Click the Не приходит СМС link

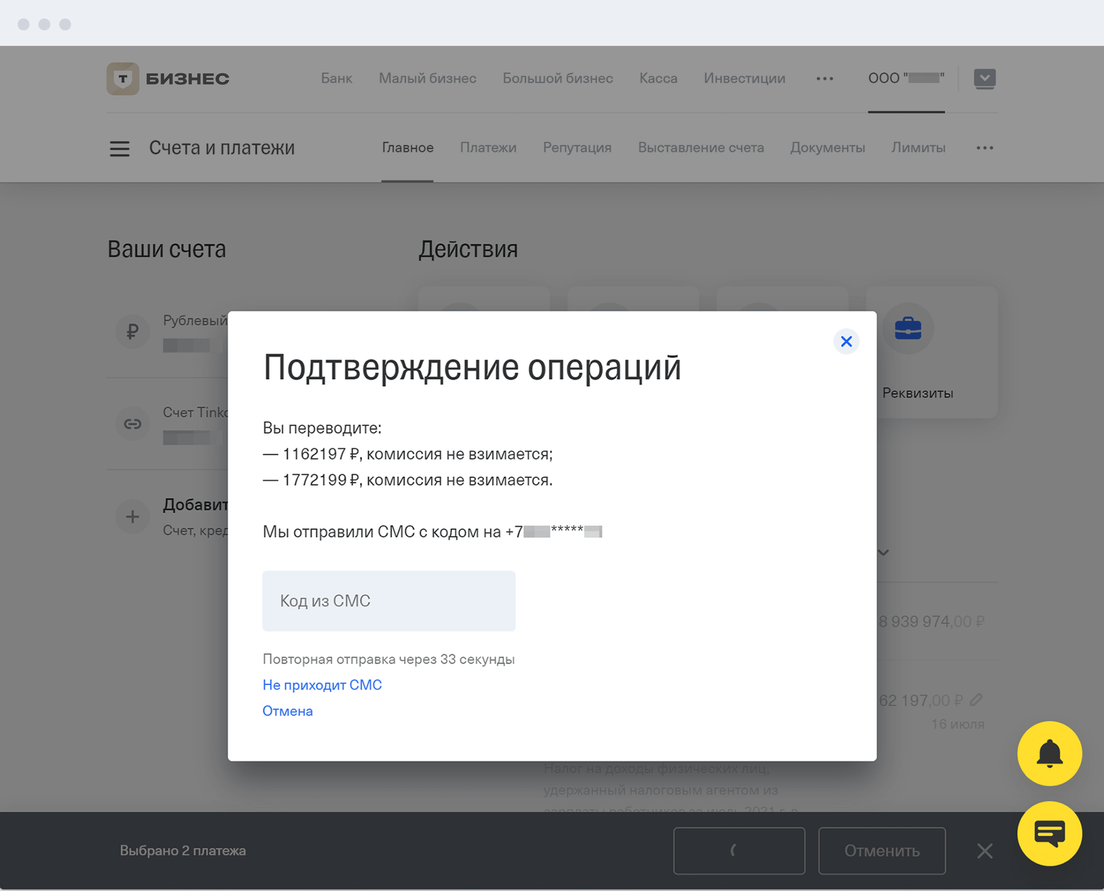point(322,685)
